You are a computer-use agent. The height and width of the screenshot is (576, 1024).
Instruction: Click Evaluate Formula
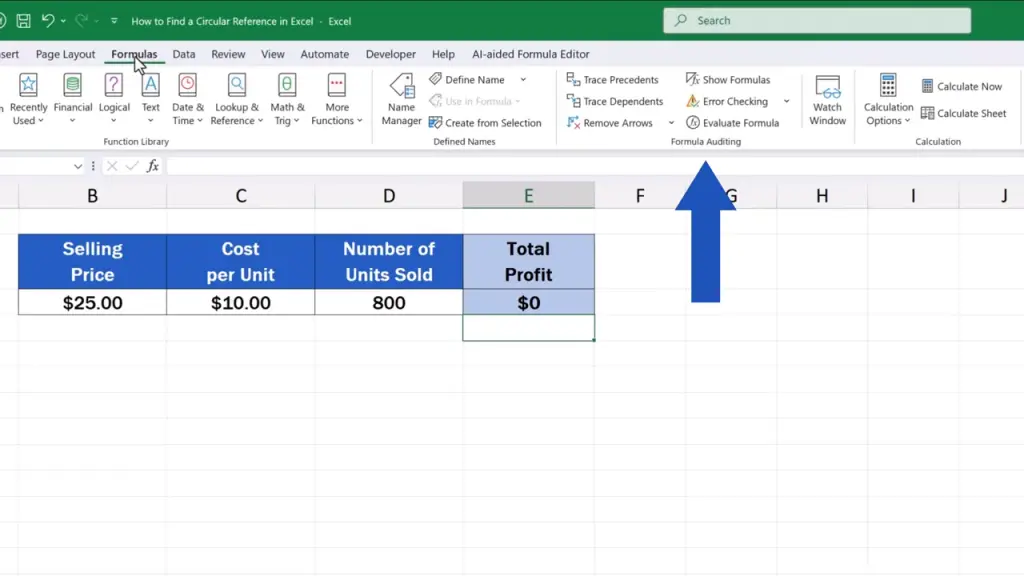(x=732, y=123)
